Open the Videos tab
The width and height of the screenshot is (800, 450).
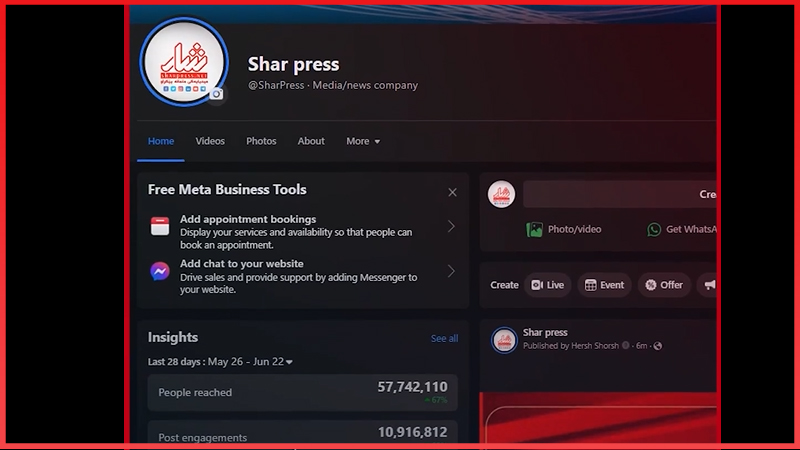[210, 141]
